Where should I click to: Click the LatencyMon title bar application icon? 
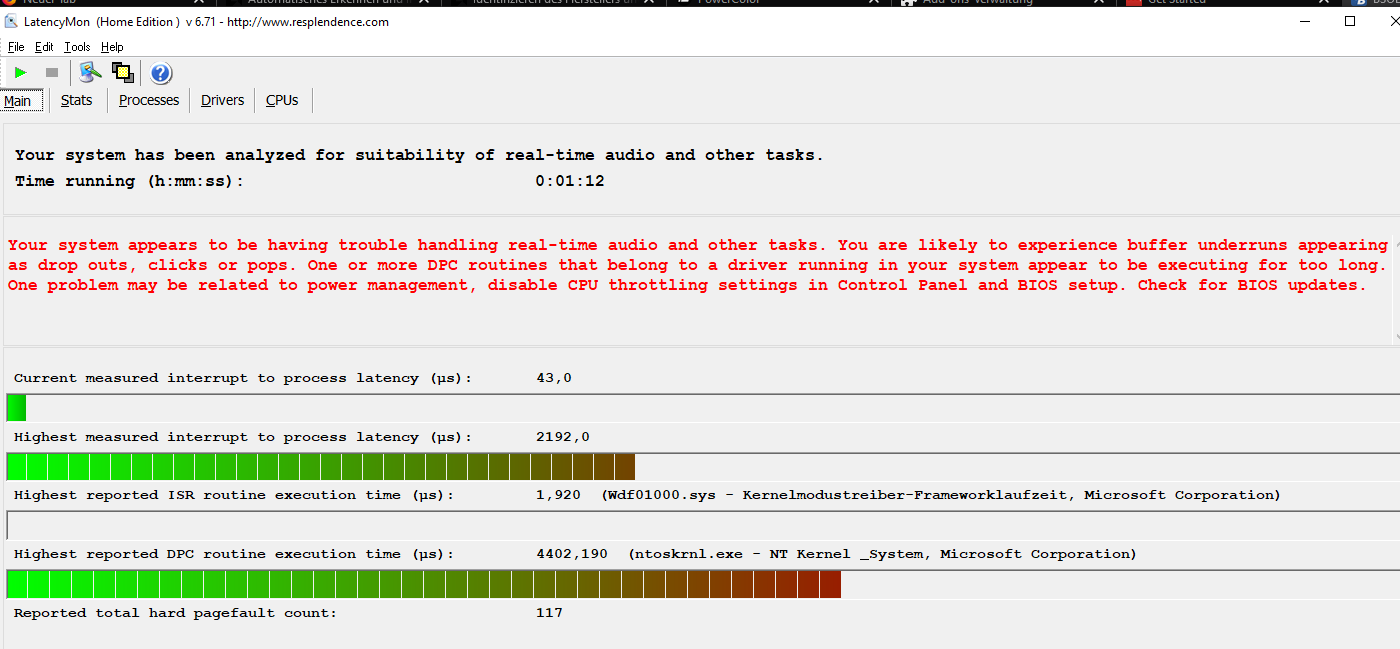click(x=11, y=22)
